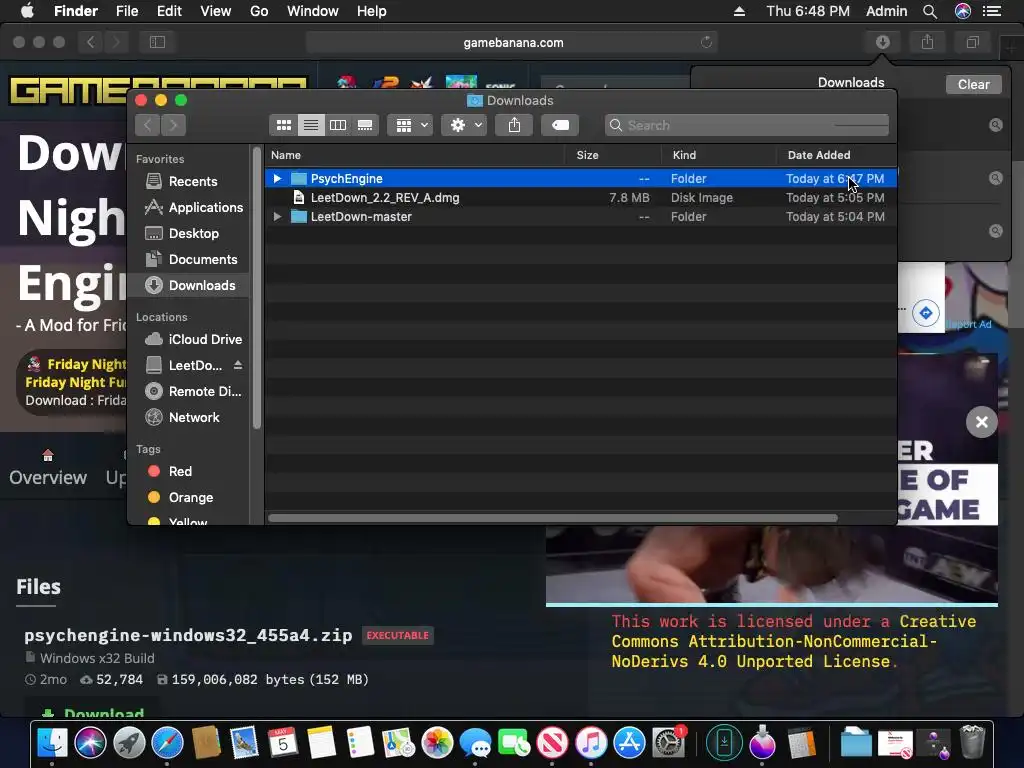1024x768 pixels.
Task: Sort by Name column
Action: click(x=415, y=155)
